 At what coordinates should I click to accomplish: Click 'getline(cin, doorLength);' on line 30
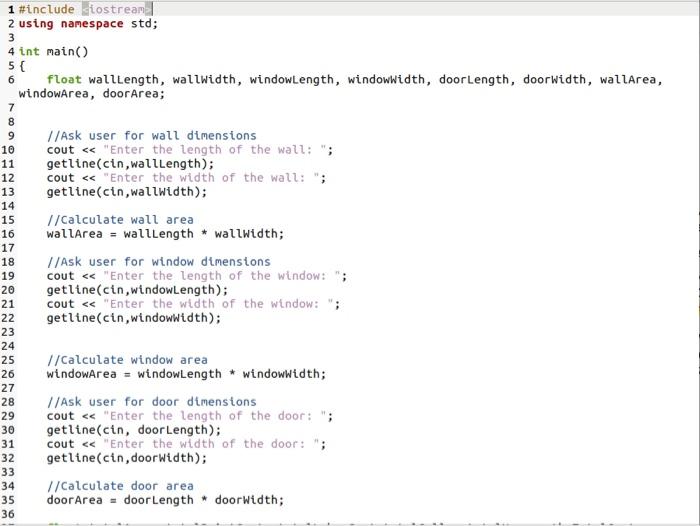[x=134, y=430]
